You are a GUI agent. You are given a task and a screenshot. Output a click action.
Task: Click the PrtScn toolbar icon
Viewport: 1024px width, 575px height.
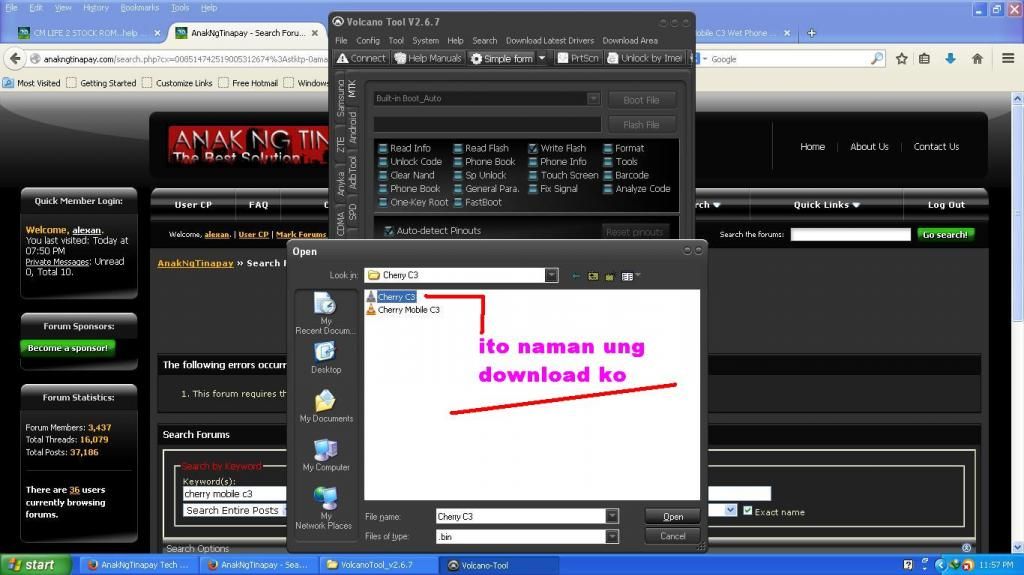pos(577,58)
